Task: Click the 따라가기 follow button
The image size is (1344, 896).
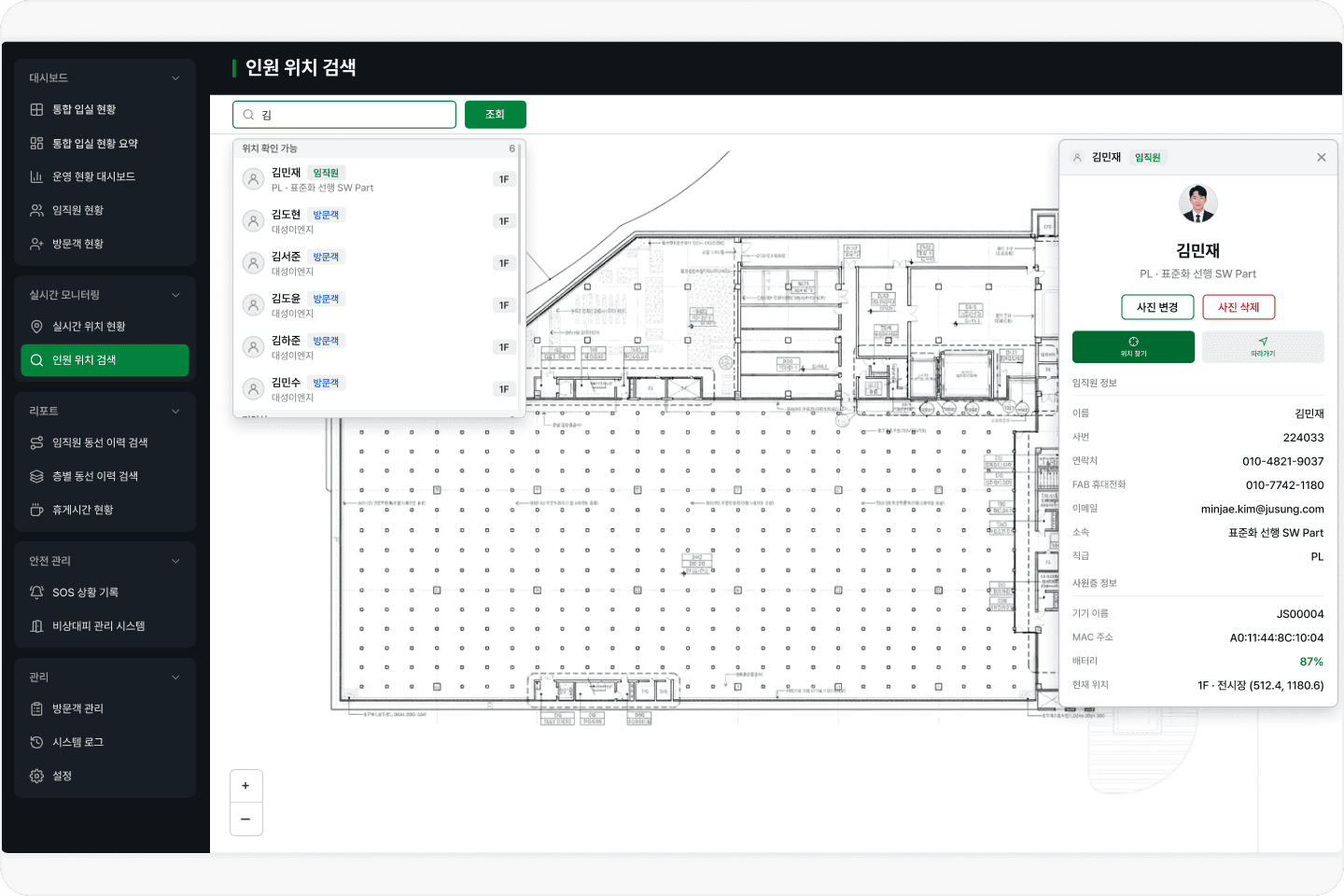Action: (x=1263, y=346)
